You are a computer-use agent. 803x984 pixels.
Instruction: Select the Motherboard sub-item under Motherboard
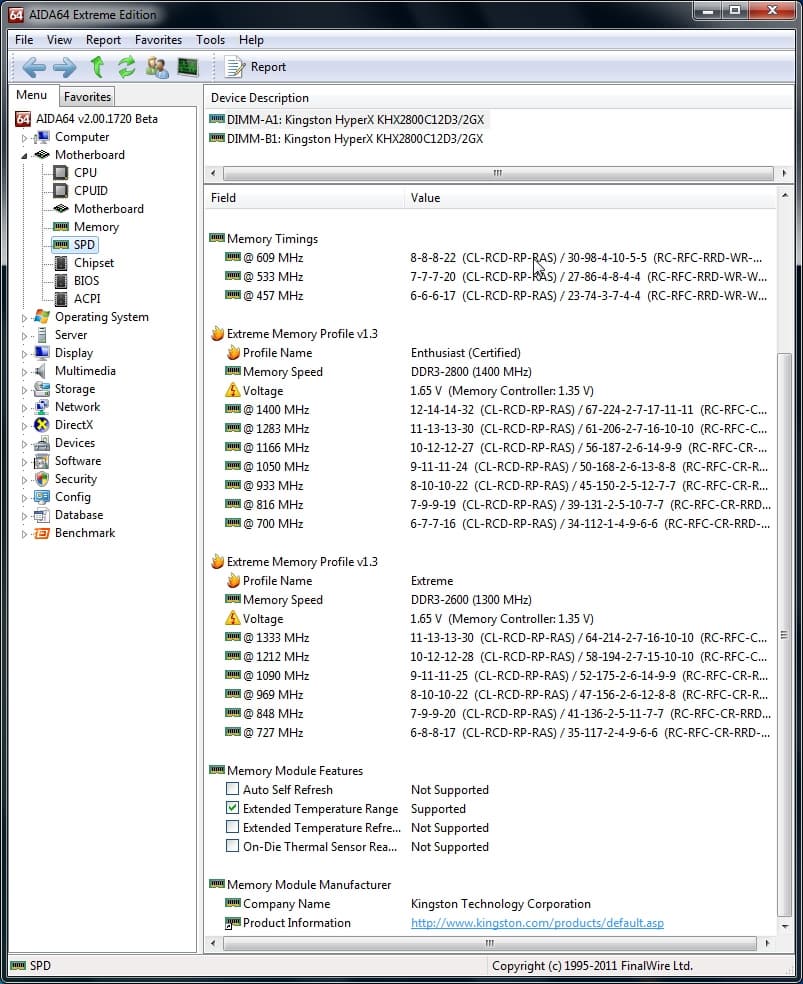click(109, 209)
